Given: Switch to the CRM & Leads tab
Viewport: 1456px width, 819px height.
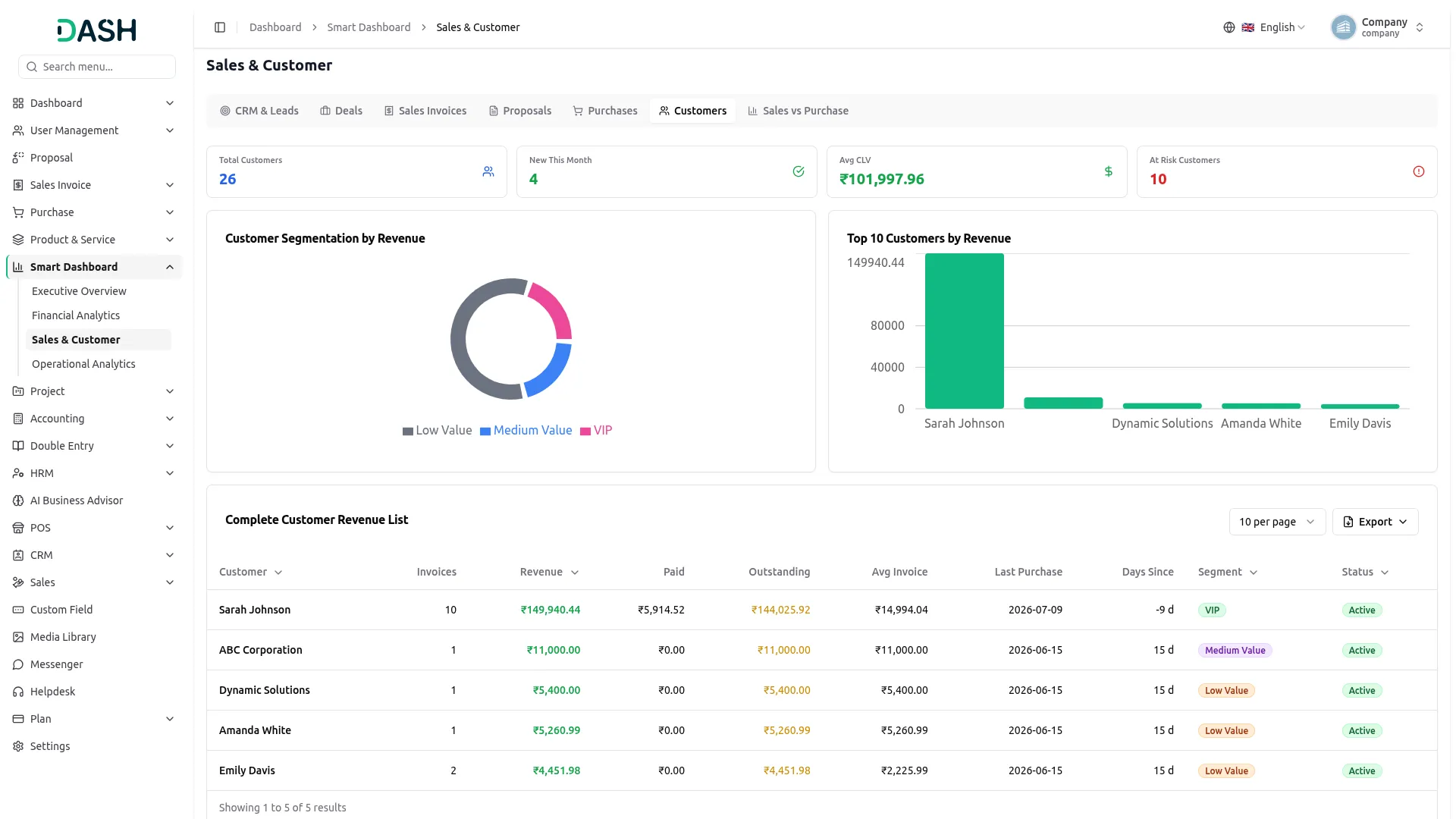Looking at the screenshot, I should pyautogui.click(x=259, y=111).
